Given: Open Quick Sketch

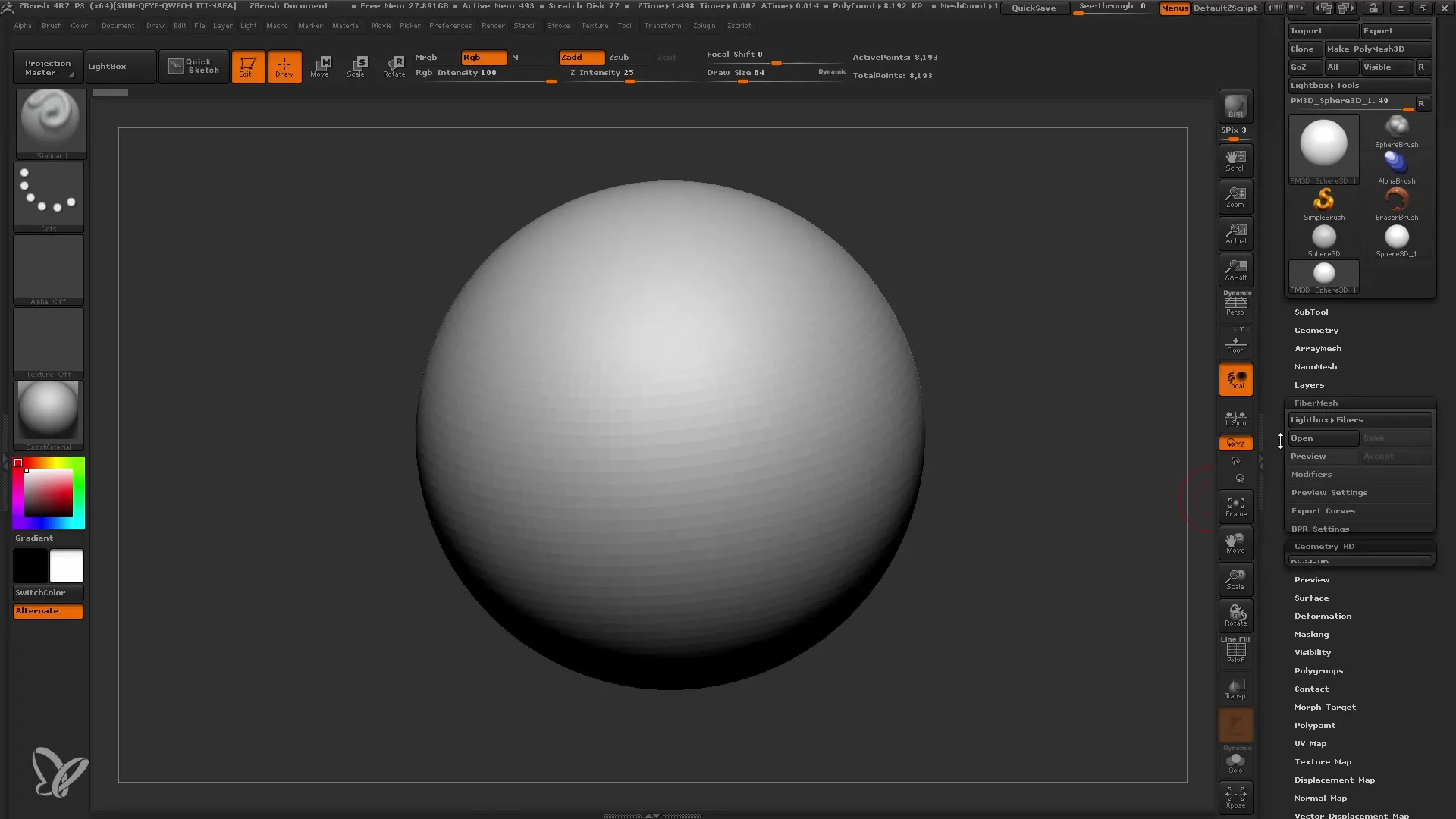Looking at the screenshot, I should (193, 67).
